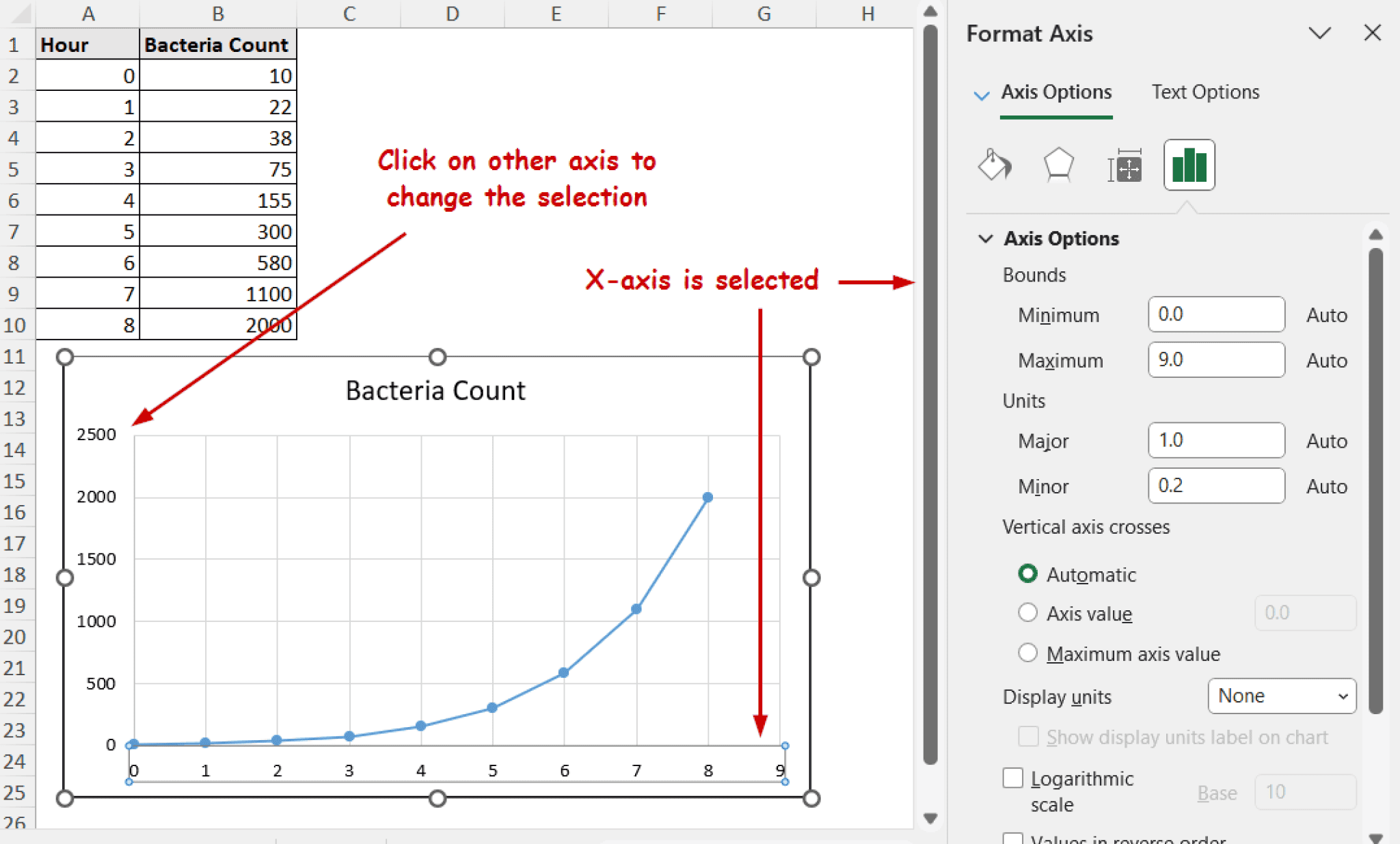Edit the Minimum bounds value field
This screenshot has height=844, width=1400.
(1216, 314)
